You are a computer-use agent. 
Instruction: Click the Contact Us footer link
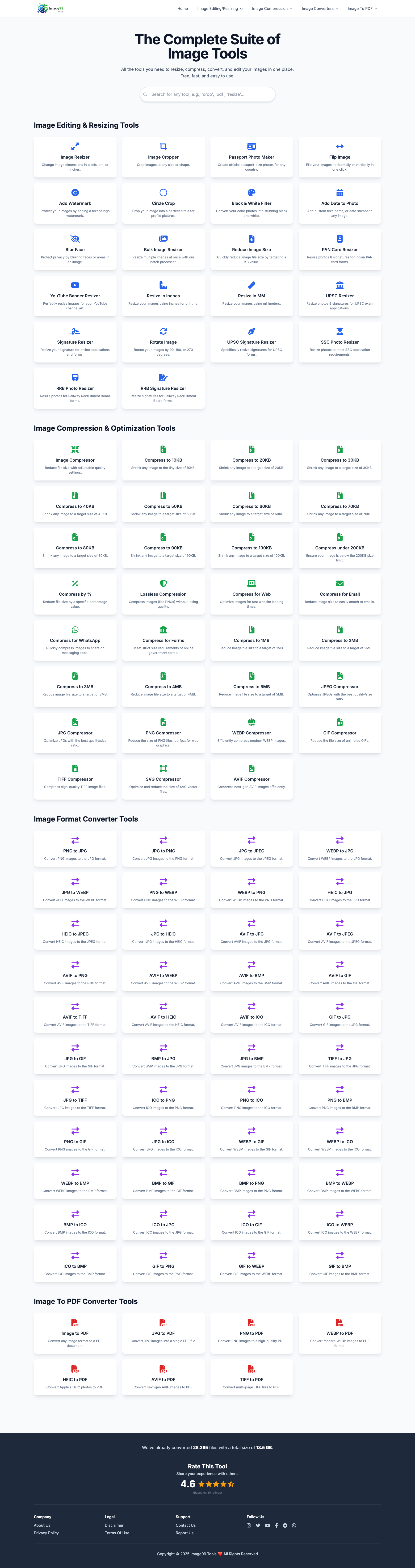[186, 1525]
